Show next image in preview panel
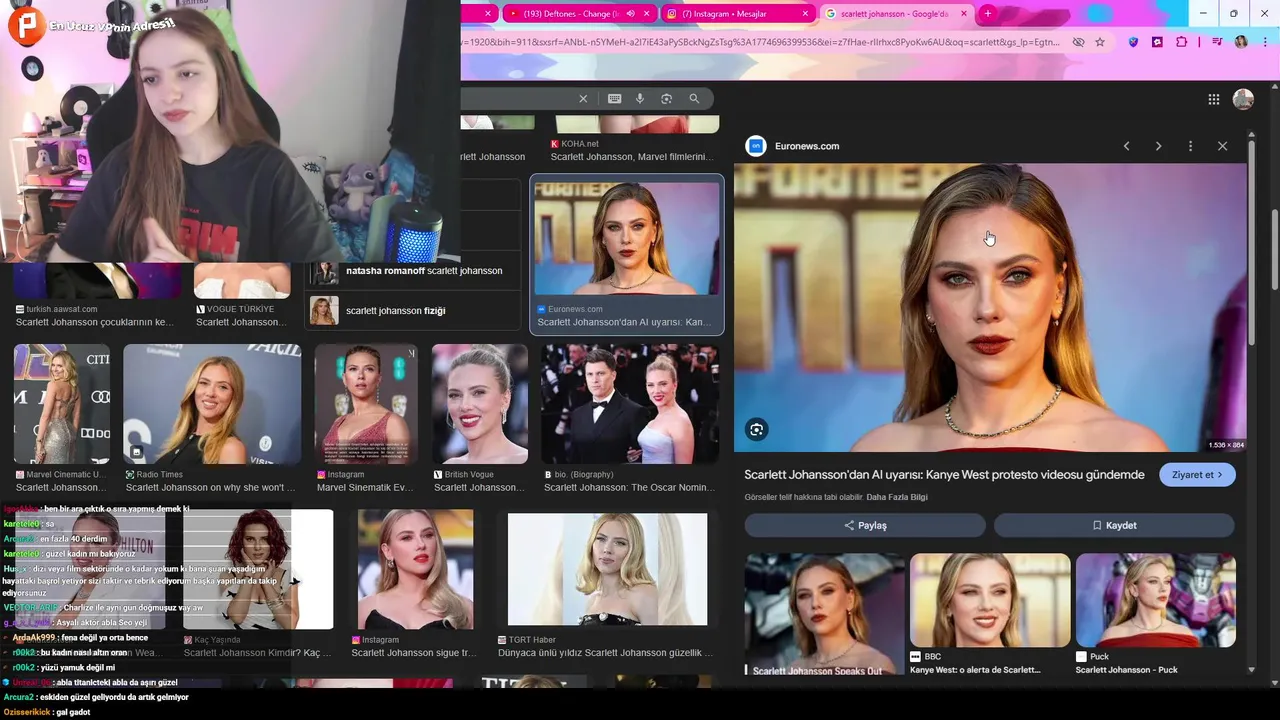 click(x=1158, y=146)
